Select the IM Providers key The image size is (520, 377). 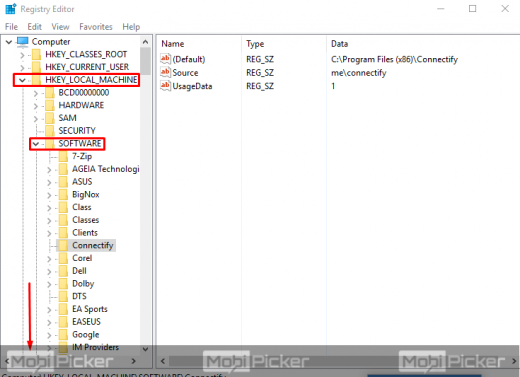pos(95,347)
